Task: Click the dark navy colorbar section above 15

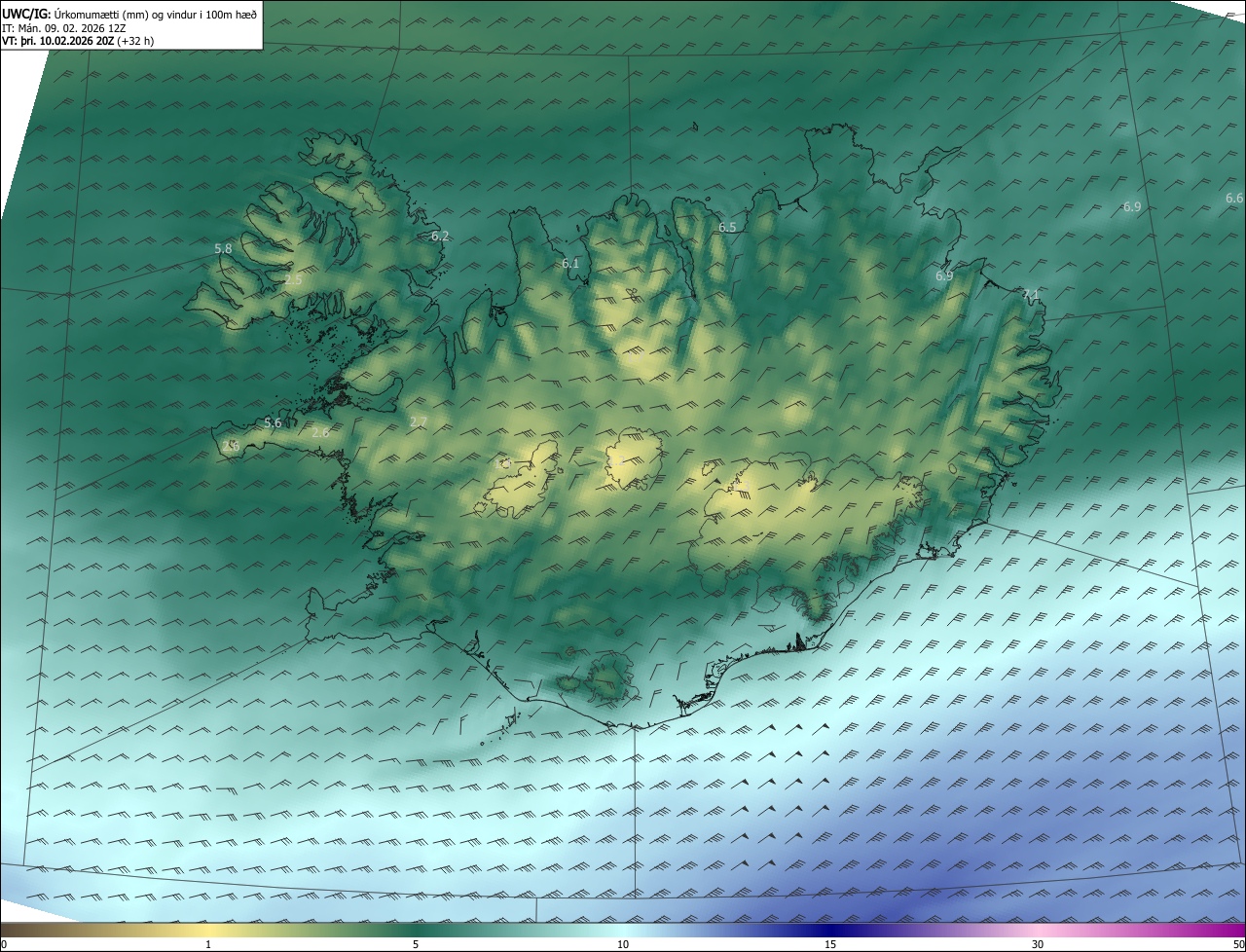Action: point(830,930)
